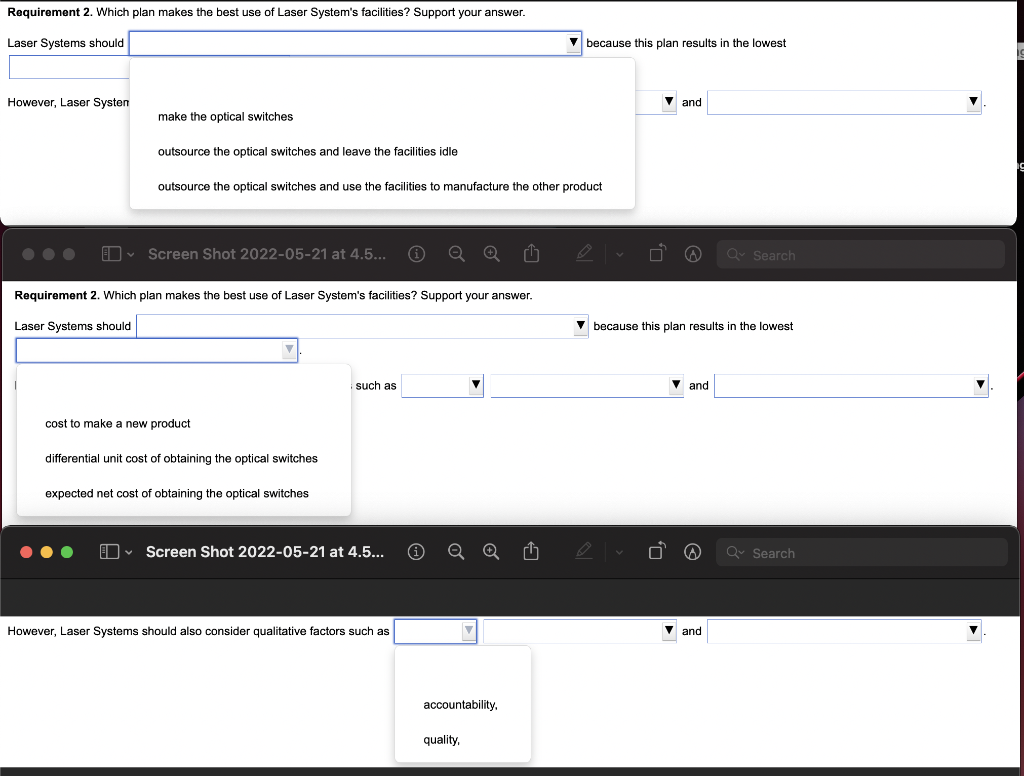
Task: Close the active Preview window with red button
Action: (x=26, y=552)
